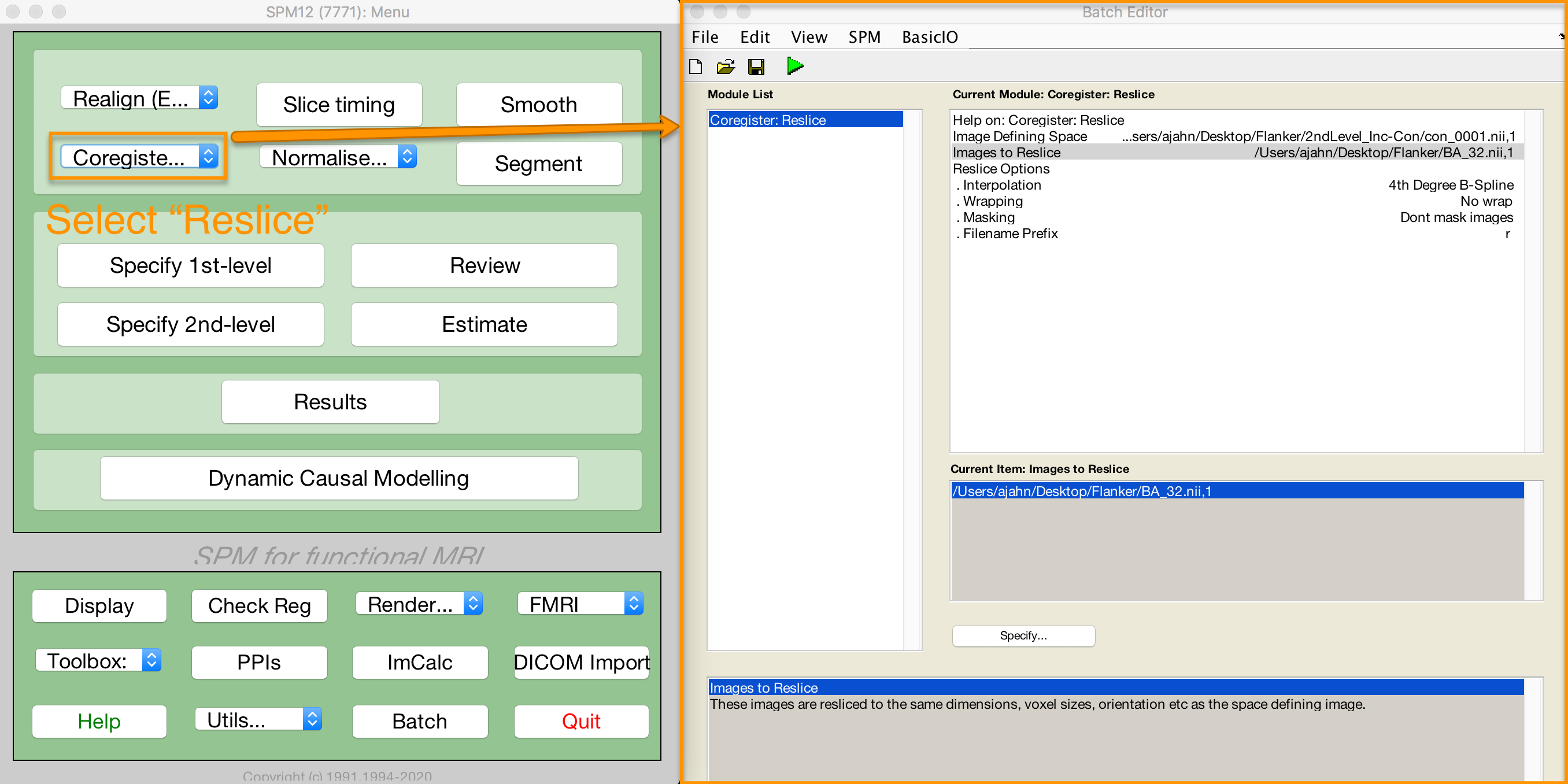Image resolution: width=1568 pixels, height=784 pixels.
Task: Click the New Batch document icon
Action: click(x=695, y=66)
